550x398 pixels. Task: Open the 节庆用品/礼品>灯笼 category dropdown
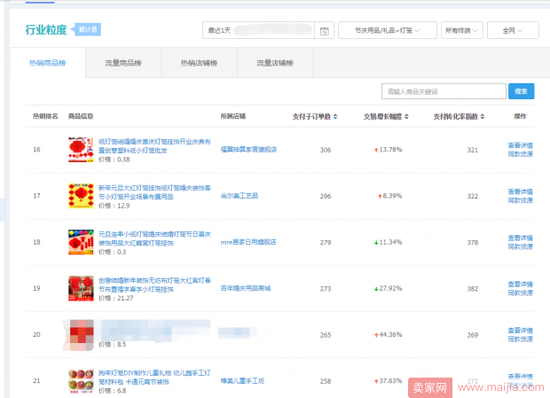(387, 30)
